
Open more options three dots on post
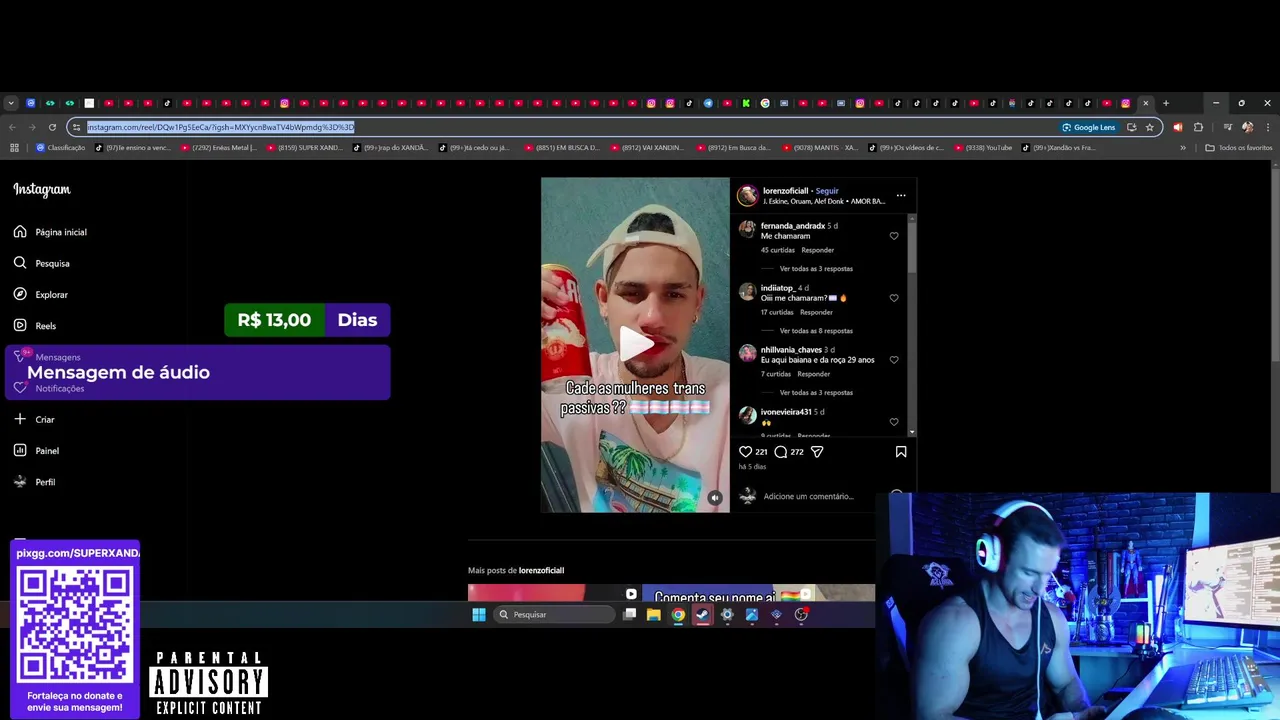point(901,195)
